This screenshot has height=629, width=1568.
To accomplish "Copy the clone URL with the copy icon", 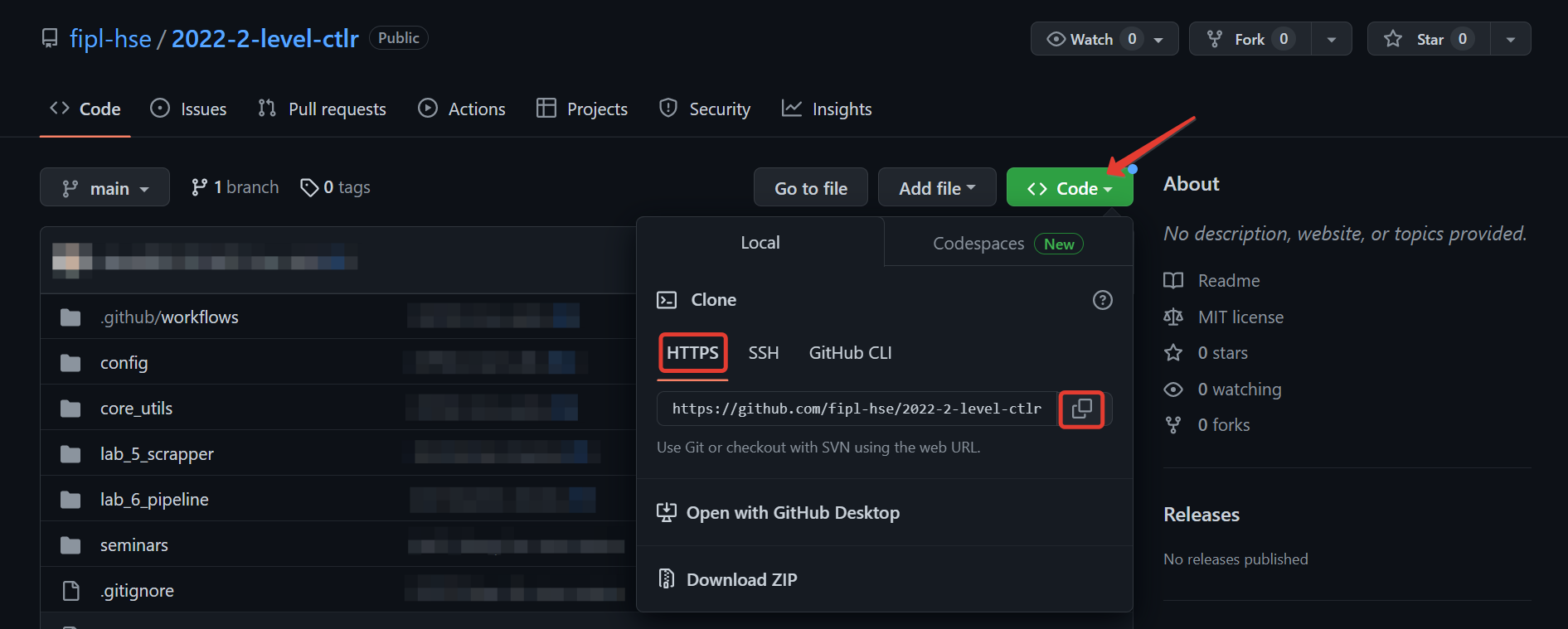I will pos(1082,409).
